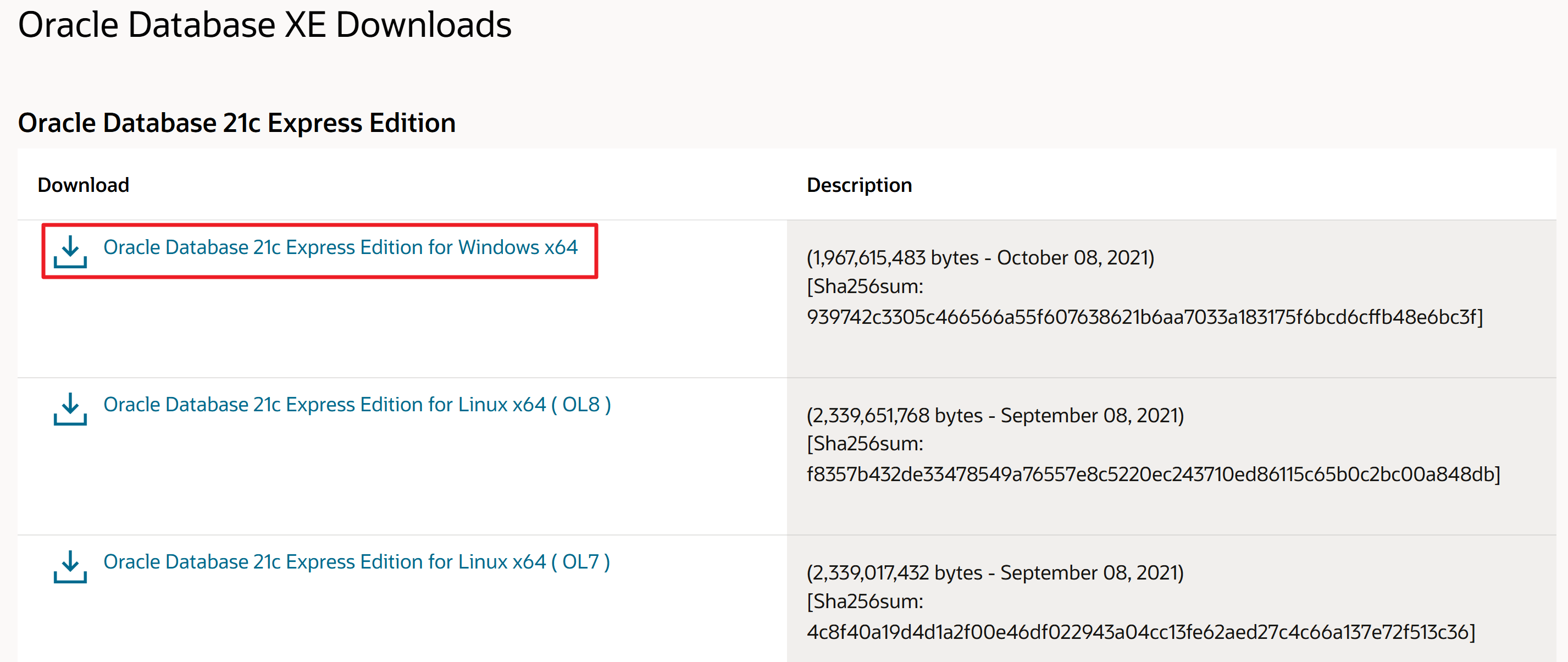Click the OL8 hash starting with f8357b432de3
This screenshot has width=1568, height=662.
(1153, 474)
